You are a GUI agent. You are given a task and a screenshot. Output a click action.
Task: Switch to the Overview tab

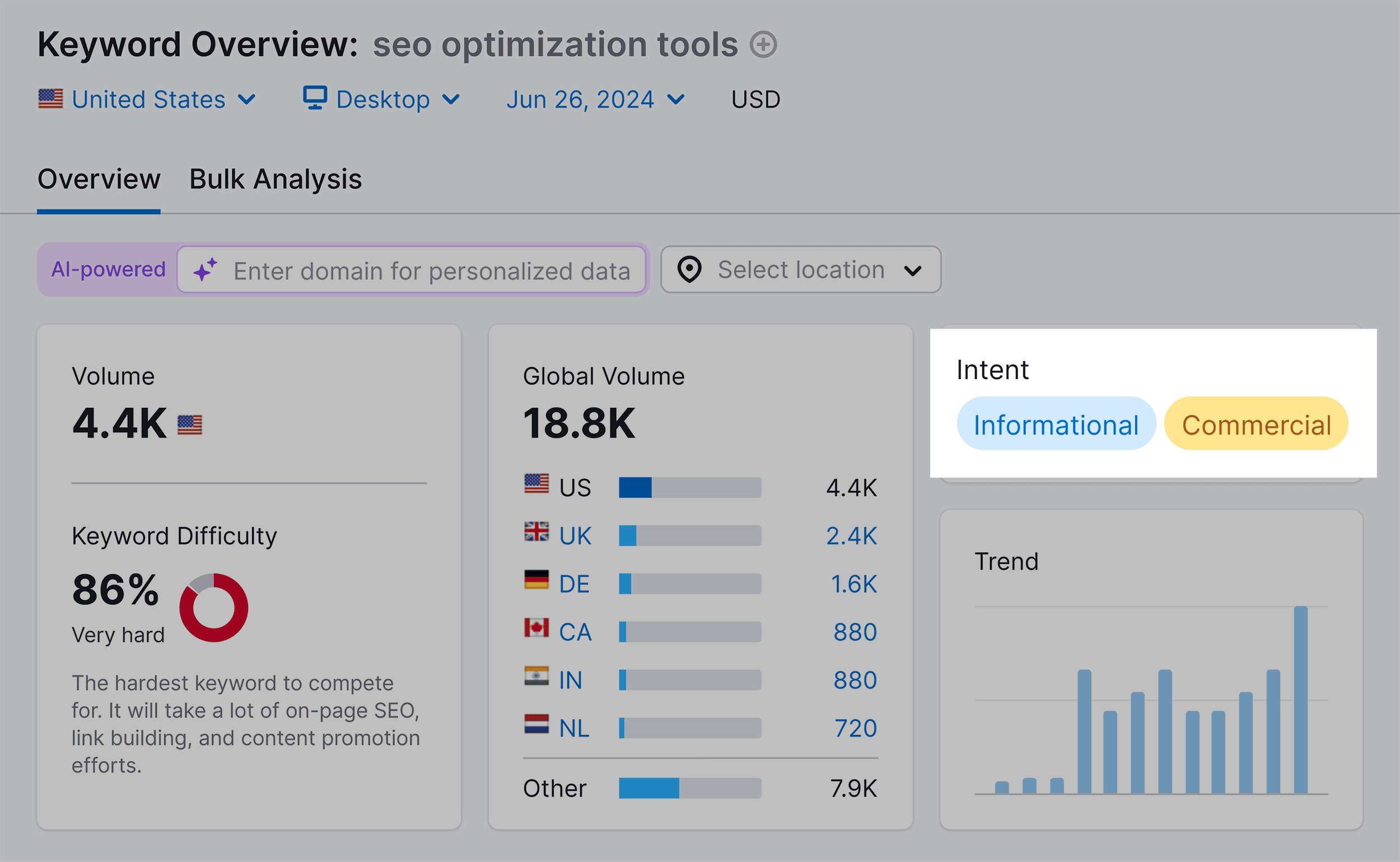tap(99, 179)
